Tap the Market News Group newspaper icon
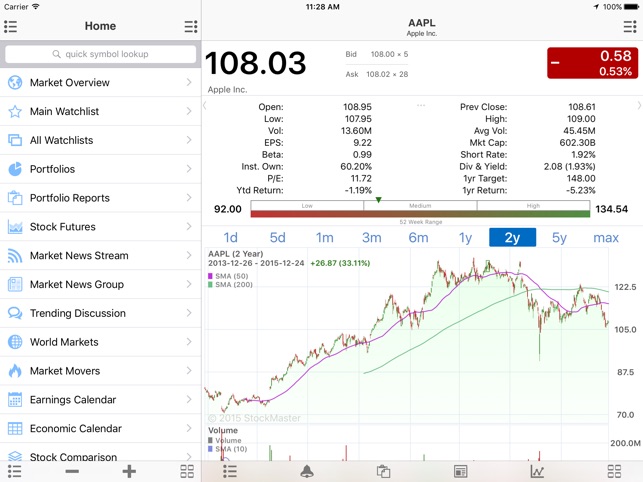The height and width of the screenshot is (482, 643). pos(15,284)
